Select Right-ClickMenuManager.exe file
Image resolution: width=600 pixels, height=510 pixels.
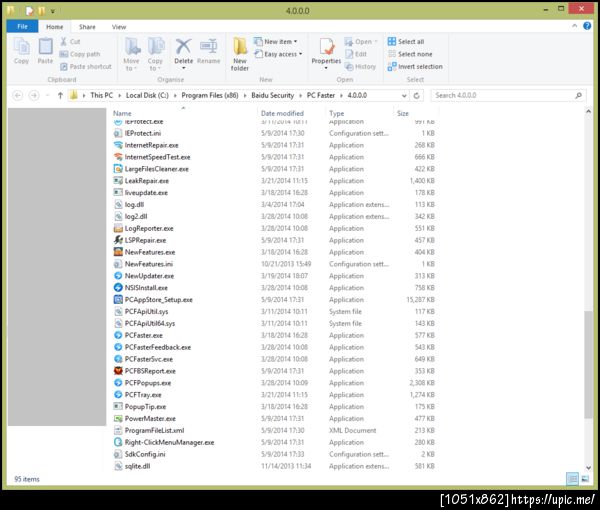(170, 442)
